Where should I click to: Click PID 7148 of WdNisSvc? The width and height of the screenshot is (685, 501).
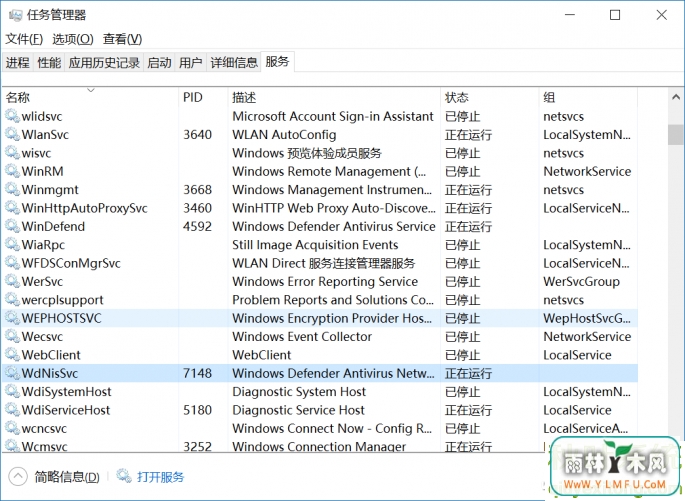[x=197, y=373]
